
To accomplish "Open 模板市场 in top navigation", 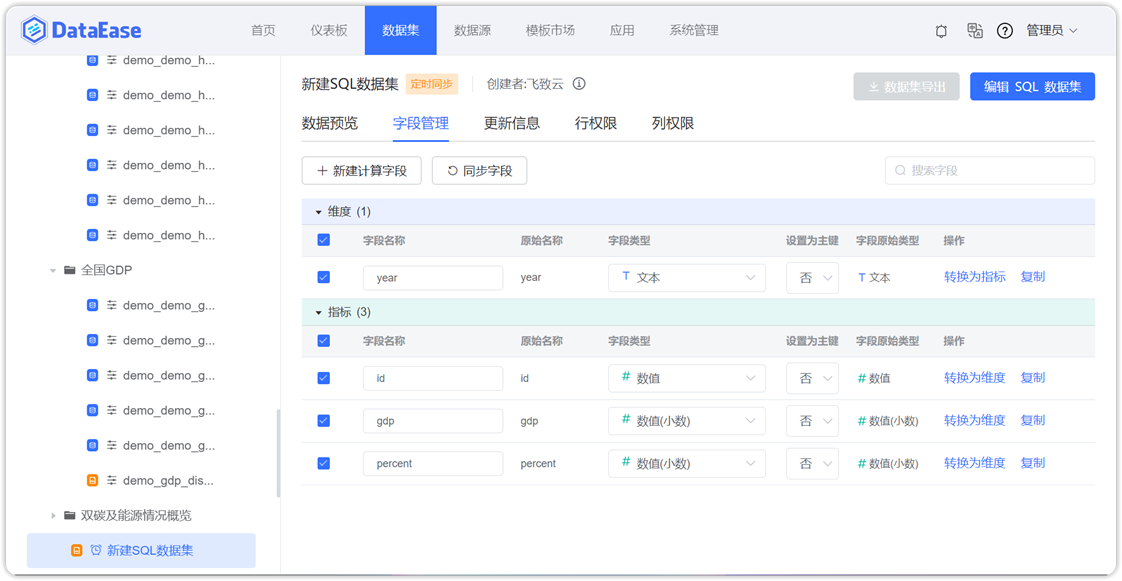I will [x=550, y=31].
